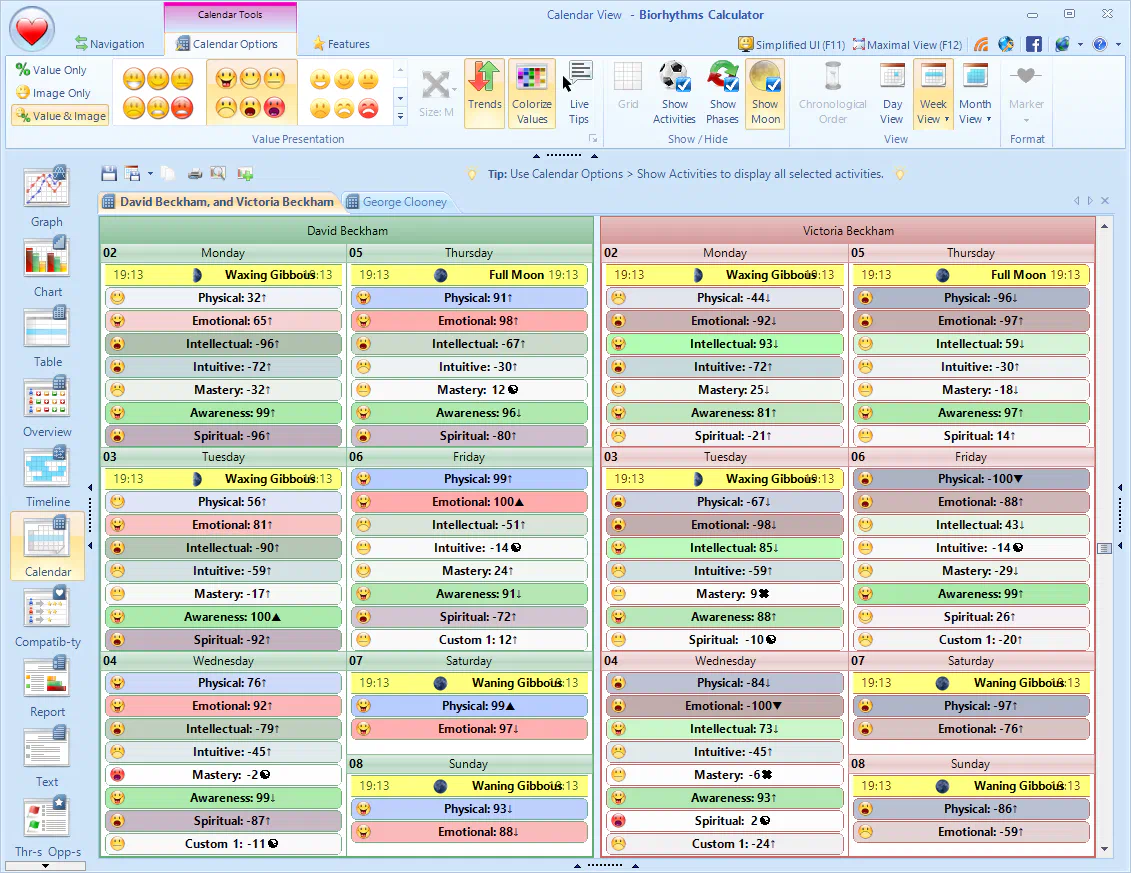Screen dimensions: 1131x873
Task: Click Victoria Beckham's Emotional: -92 entry
Action: 724,321
